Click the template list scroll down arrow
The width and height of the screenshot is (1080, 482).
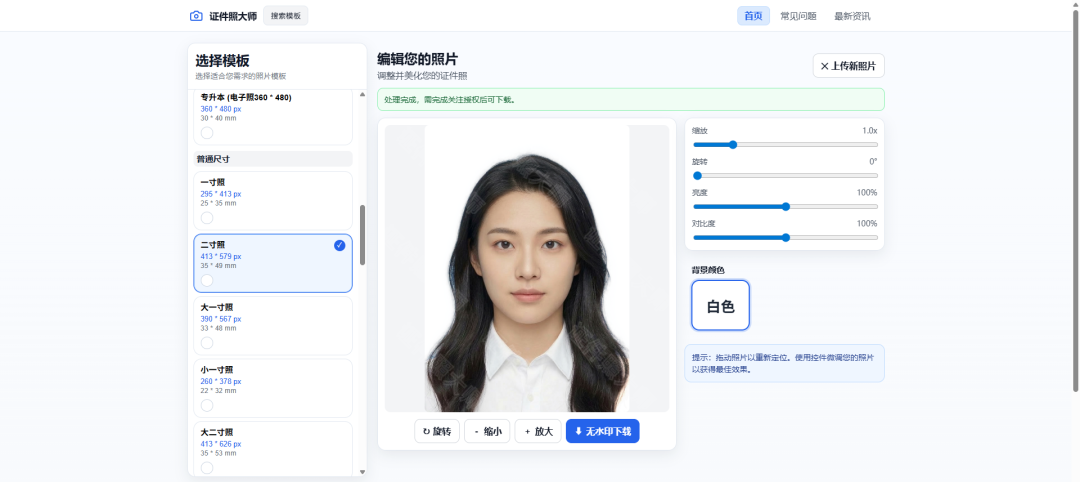[363, 472]
